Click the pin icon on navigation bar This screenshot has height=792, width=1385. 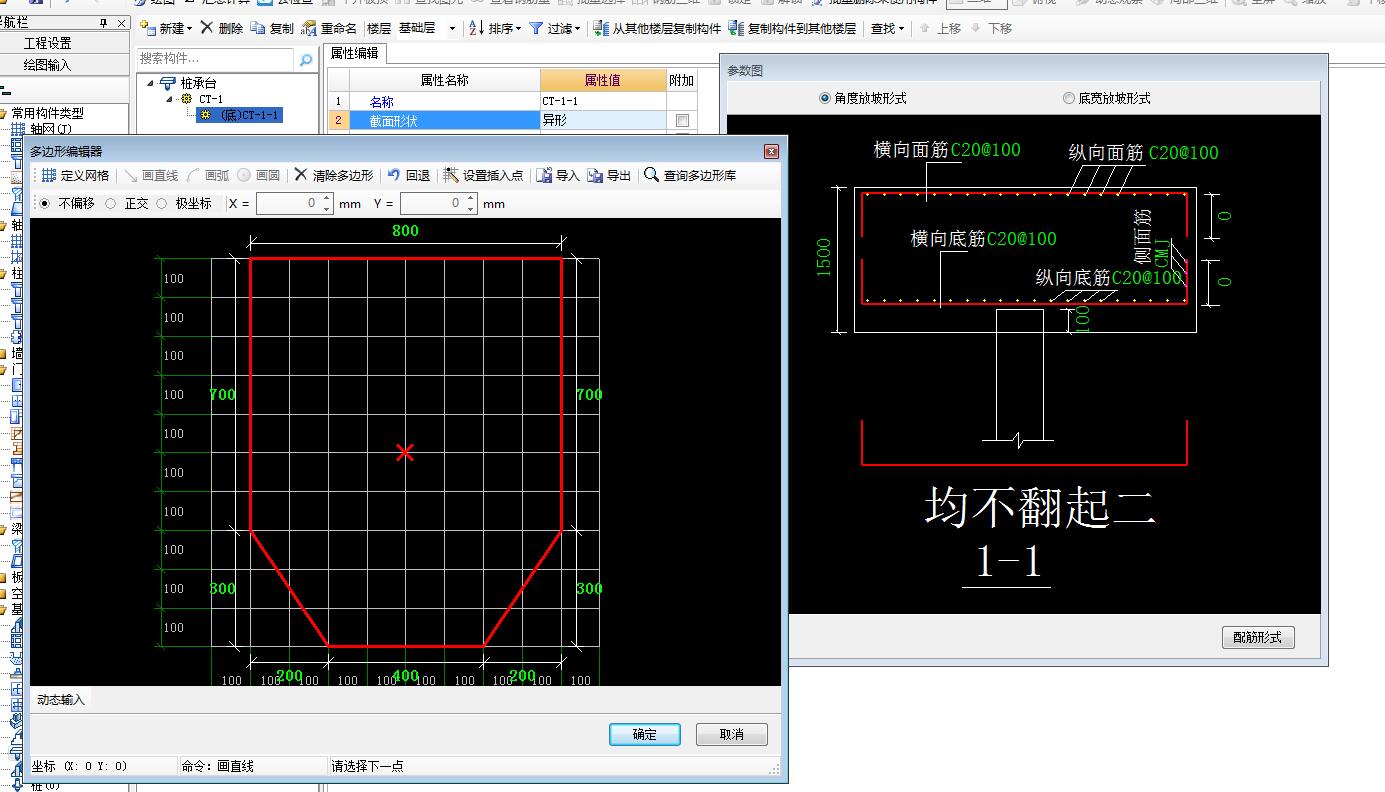pos(104,23)
